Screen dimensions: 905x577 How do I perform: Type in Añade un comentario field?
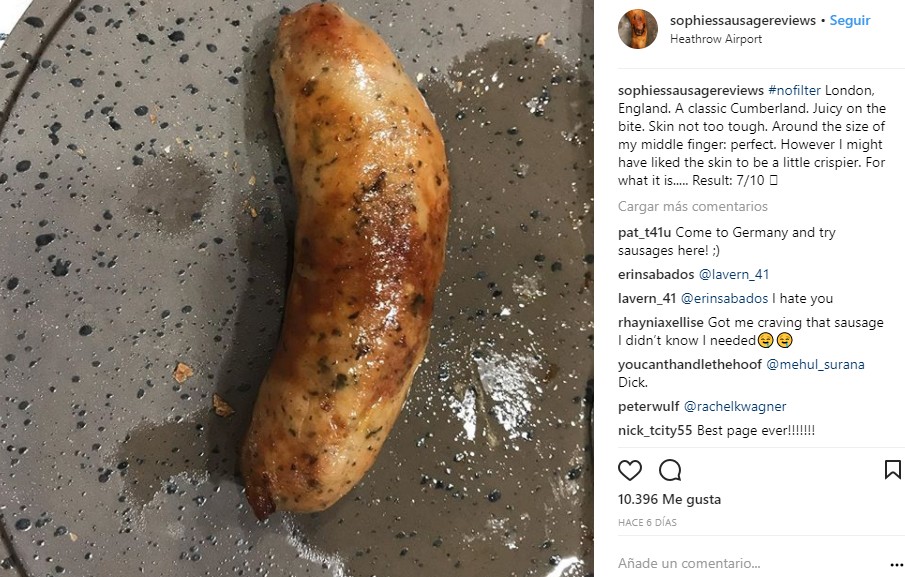click(x=740, y=563)
